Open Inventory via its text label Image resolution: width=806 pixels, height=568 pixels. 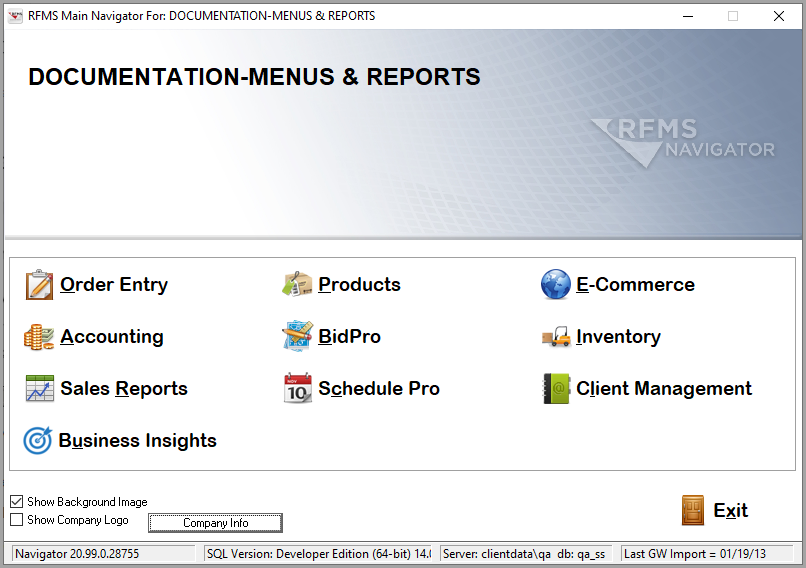click(x=618, y=337)
